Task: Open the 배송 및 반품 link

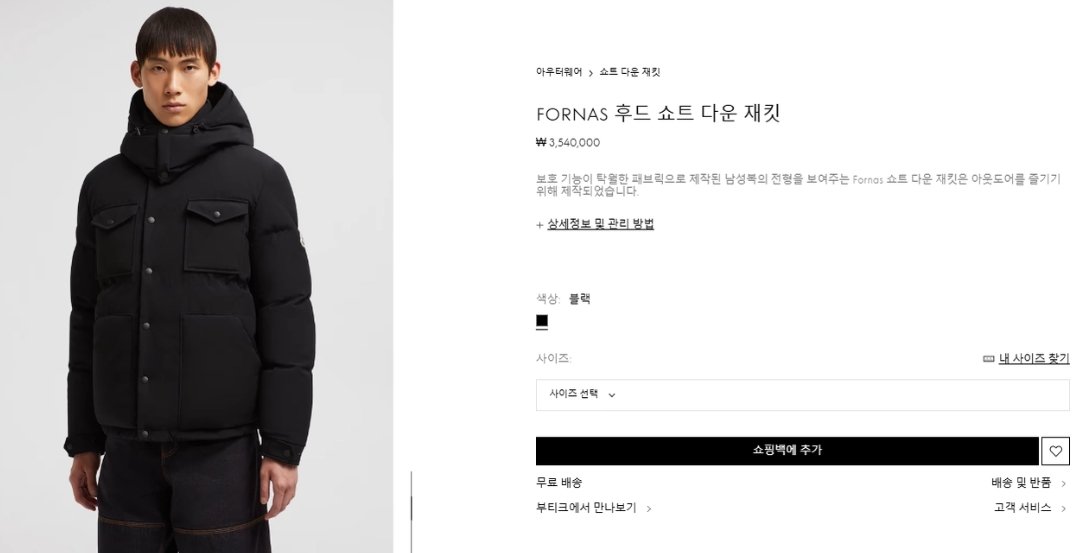Action: pos(1021,483)
